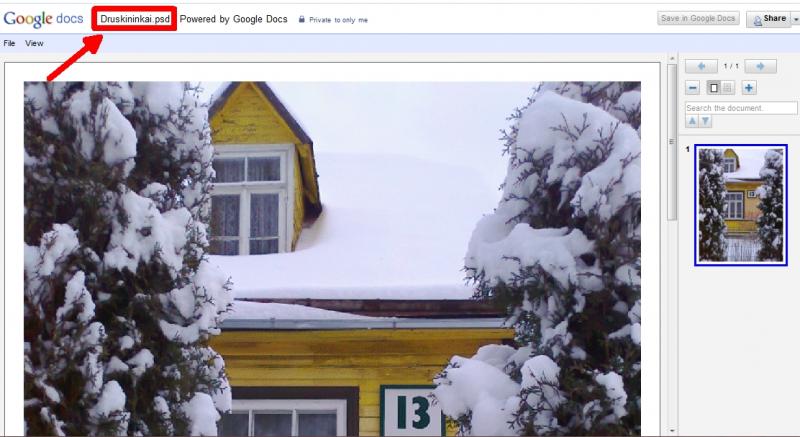Click the Google docs logo
Image resolution: width=800 pixels, height=437 pixels.
43,19
